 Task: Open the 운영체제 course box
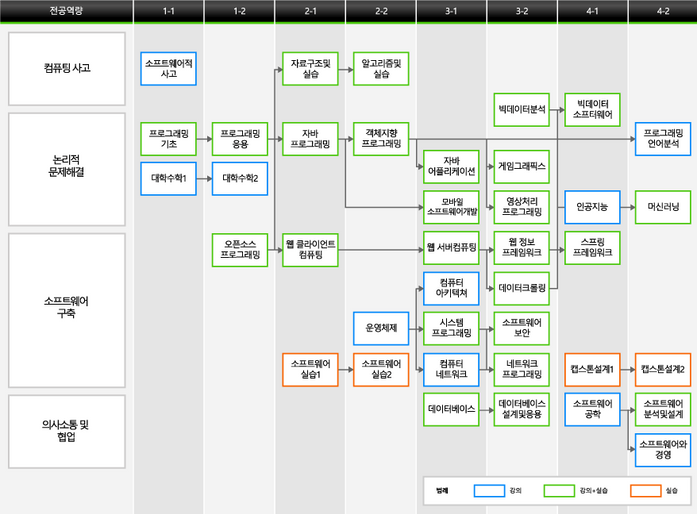(x=381, y=328)
